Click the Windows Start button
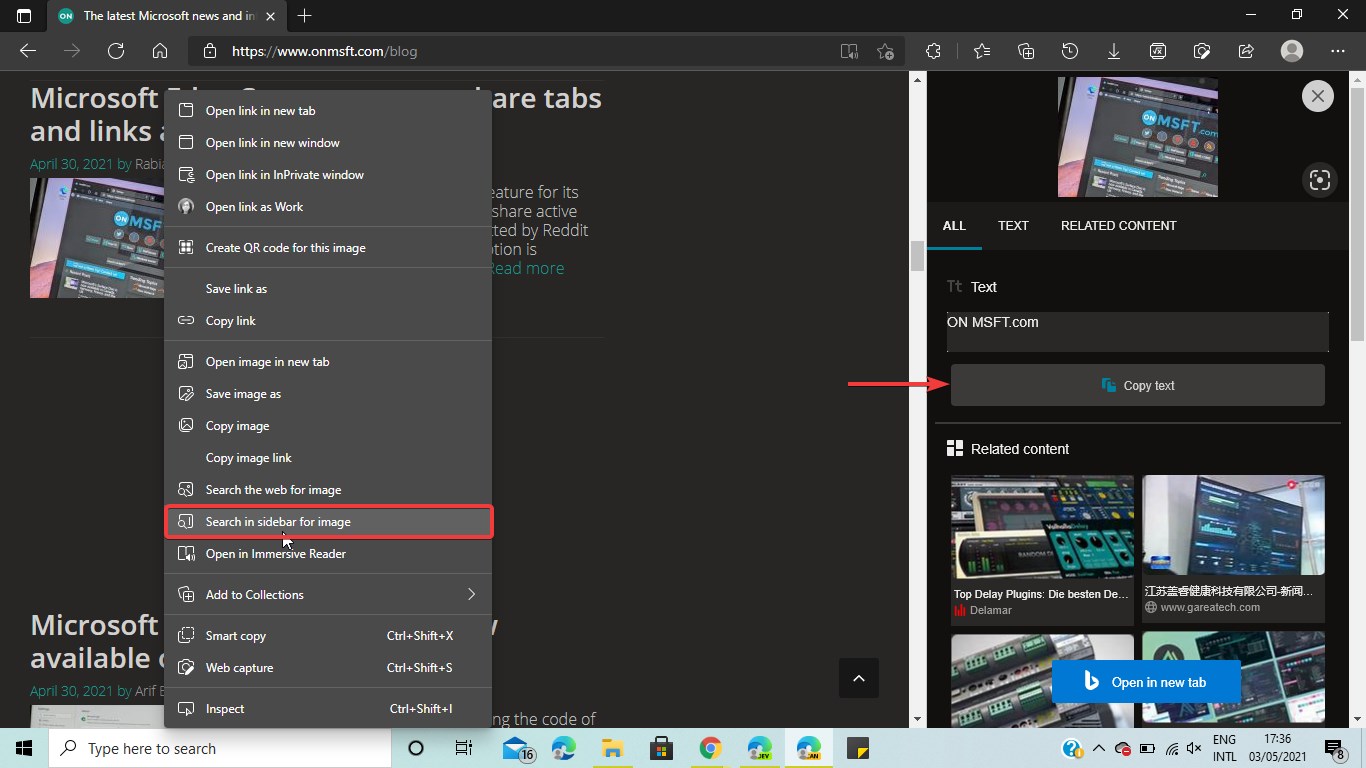Viewport: 1366px width, 768px height. coord(24,748)
